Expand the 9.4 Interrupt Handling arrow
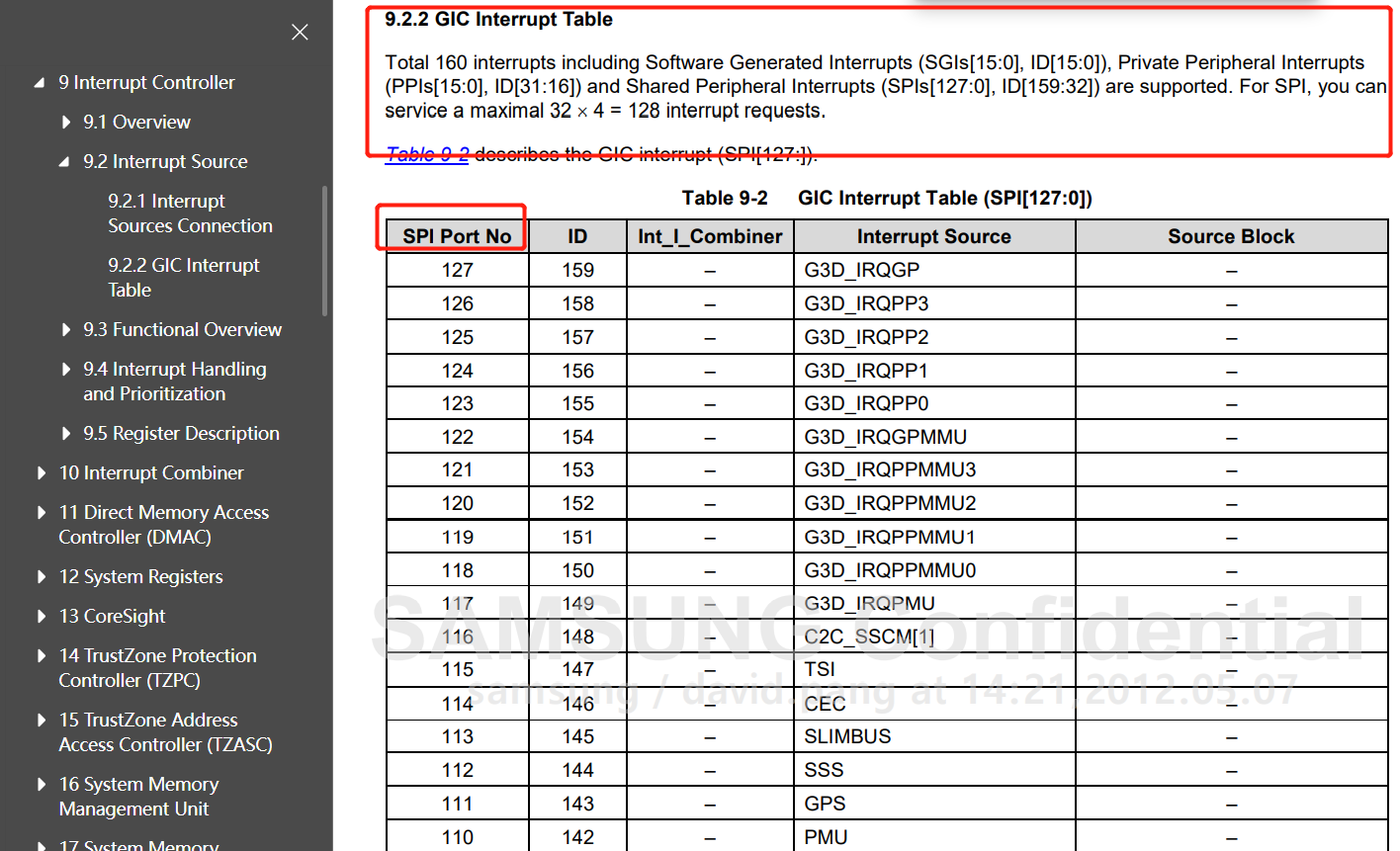Screen dimensions: 1400x851 (x=65, y=370)
